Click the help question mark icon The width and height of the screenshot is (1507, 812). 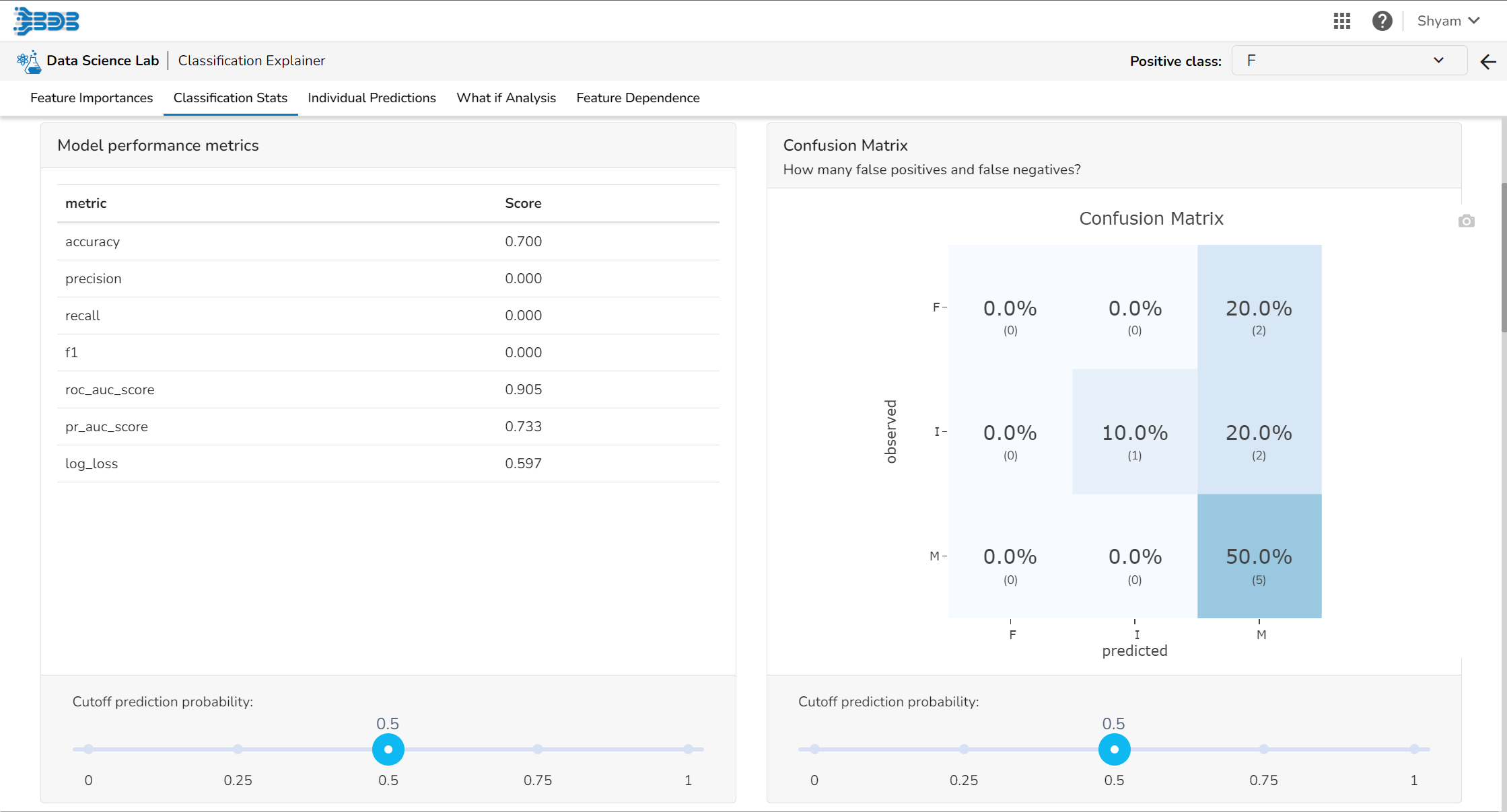(1382, 21)
